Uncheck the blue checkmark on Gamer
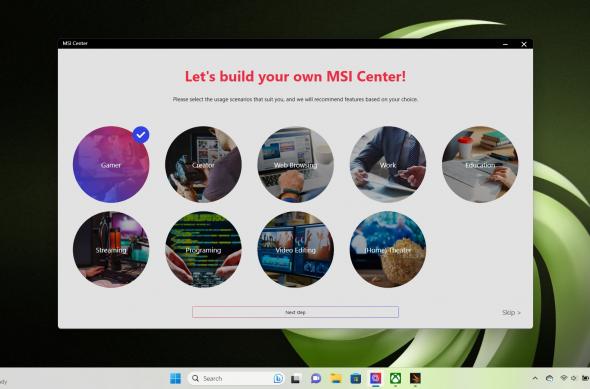590x389 pixels. (x=141, y=135)
